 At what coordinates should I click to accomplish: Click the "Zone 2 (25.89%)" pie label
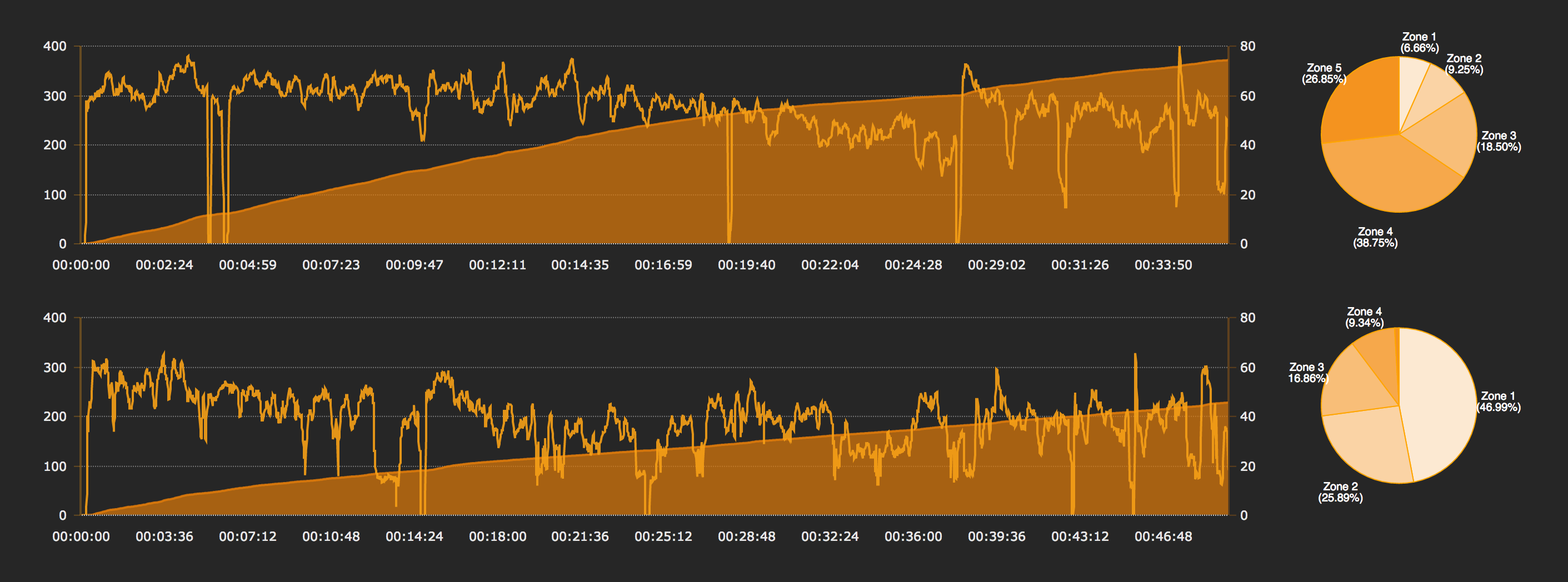click(x=1340, y=492)
